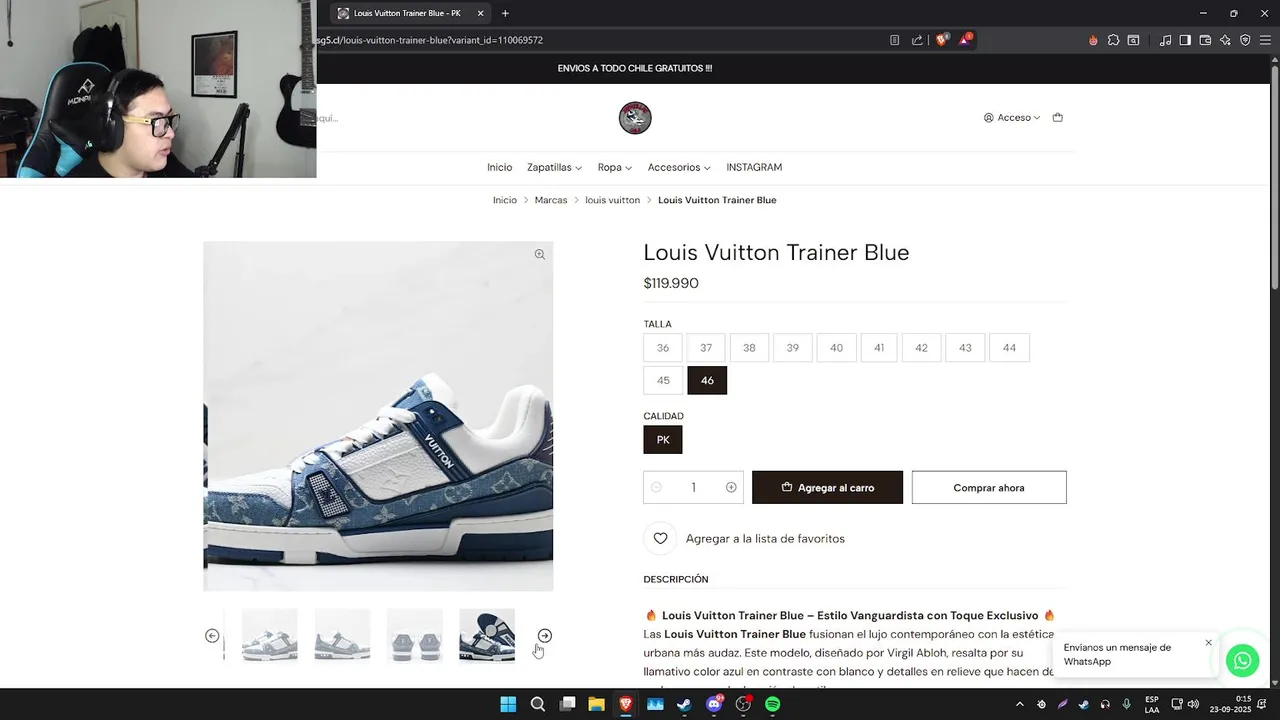The height and width of the screenshot is (720, 1280).
Task: Select size 38
Action: coord(749,348)
